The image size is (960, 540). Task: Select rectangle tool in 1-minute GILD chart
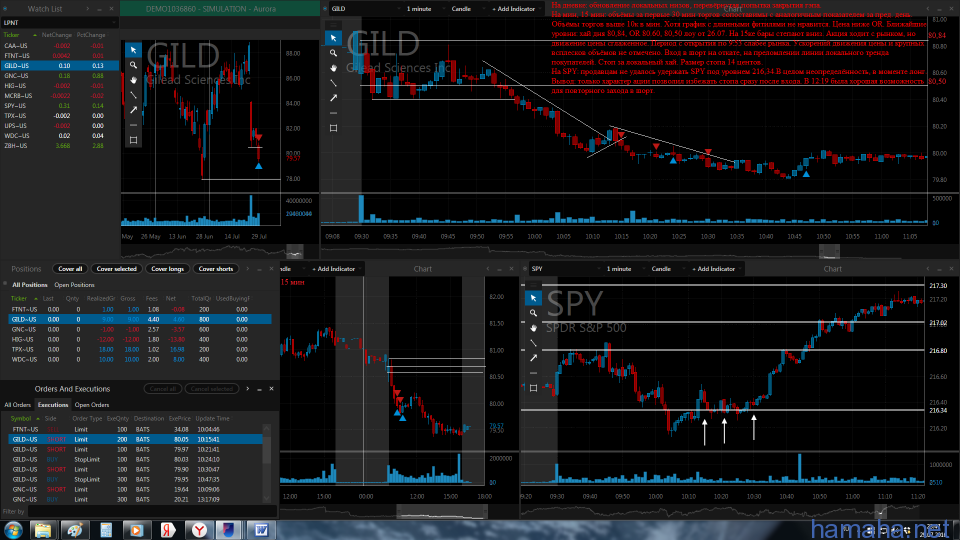point(333,128)
